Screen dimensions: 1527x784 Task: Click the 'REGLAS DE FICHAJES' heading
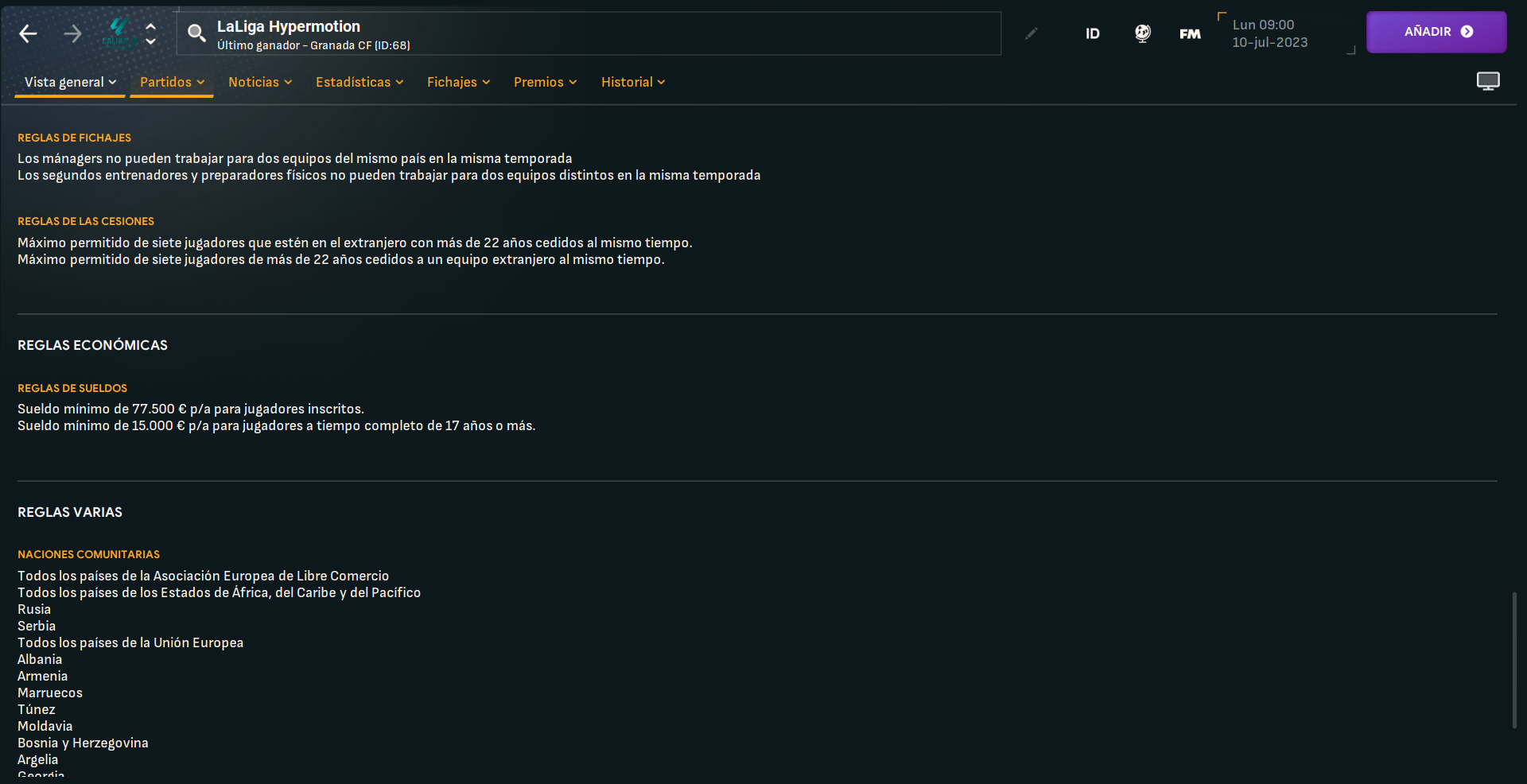(x=74, y=138)
